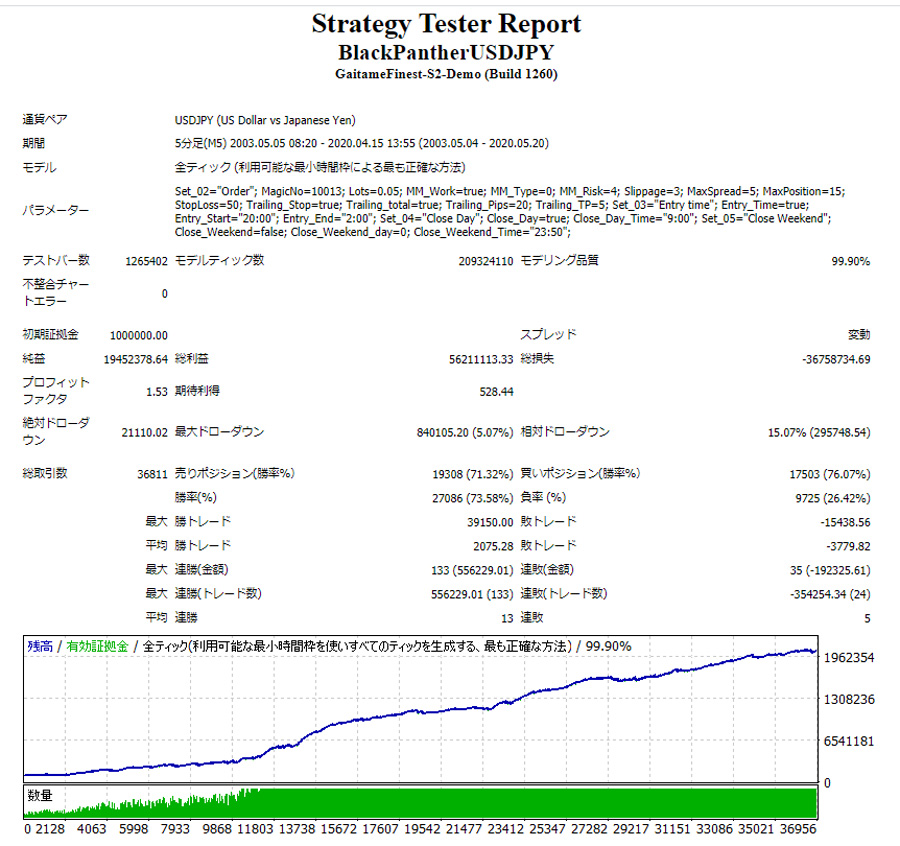
Task: Click the 数量 volume panel label
Action: click(x=40, y=795)
